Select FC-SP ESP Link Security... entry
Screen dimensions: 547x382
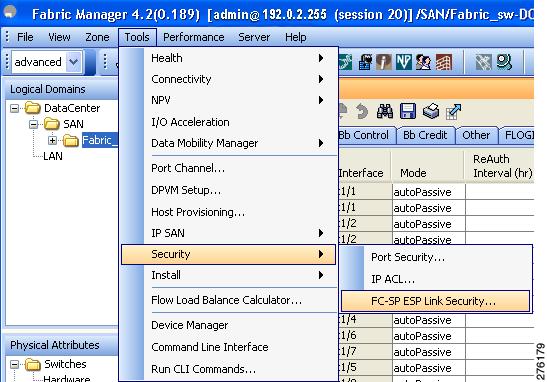click(436, 301)
